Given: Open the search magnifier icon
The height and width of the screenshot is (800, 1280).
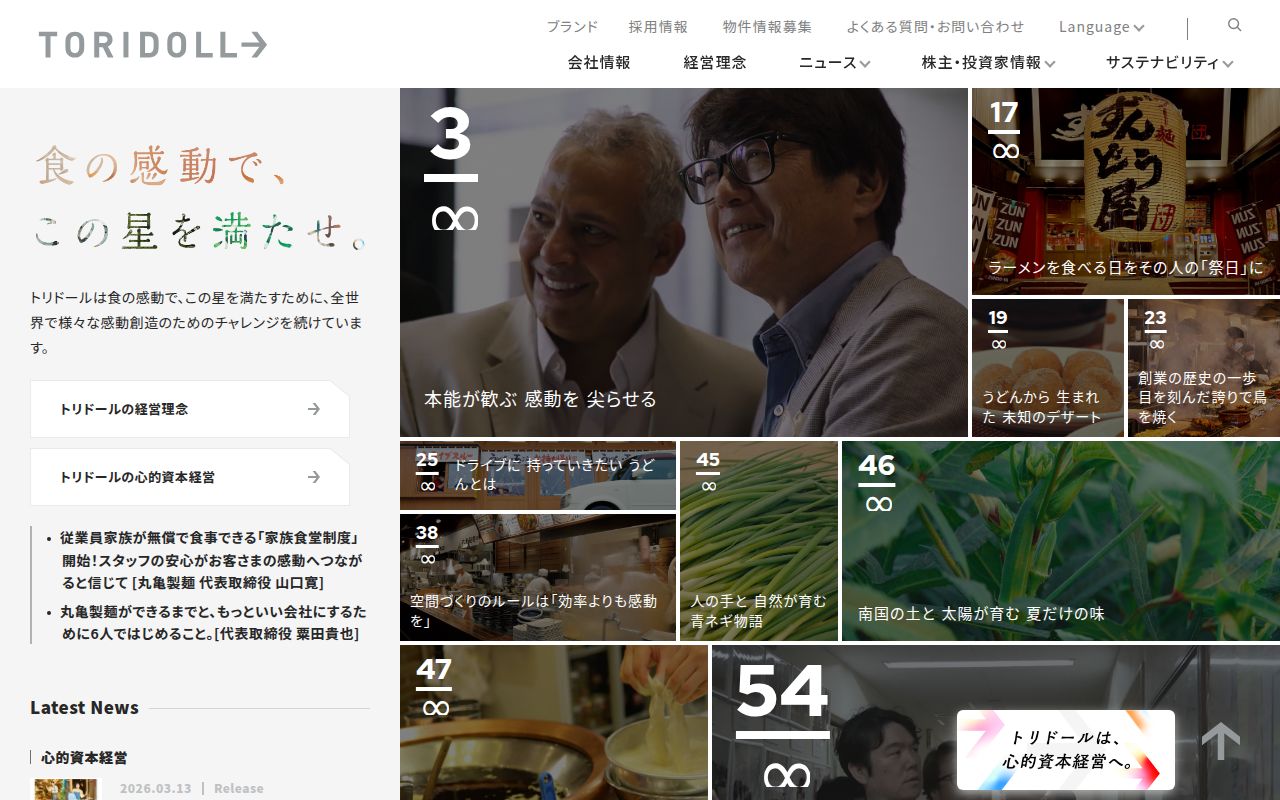Looking at the screenshot, I should 1234,25.
